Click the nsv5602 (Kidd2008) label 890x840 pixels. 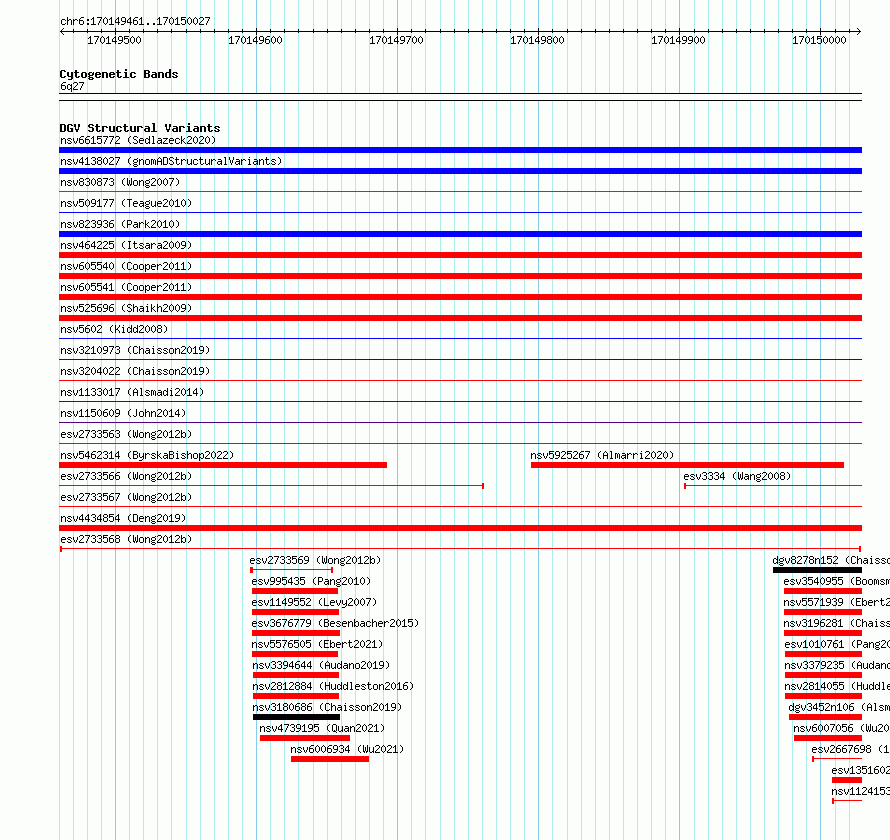(114, 329)
